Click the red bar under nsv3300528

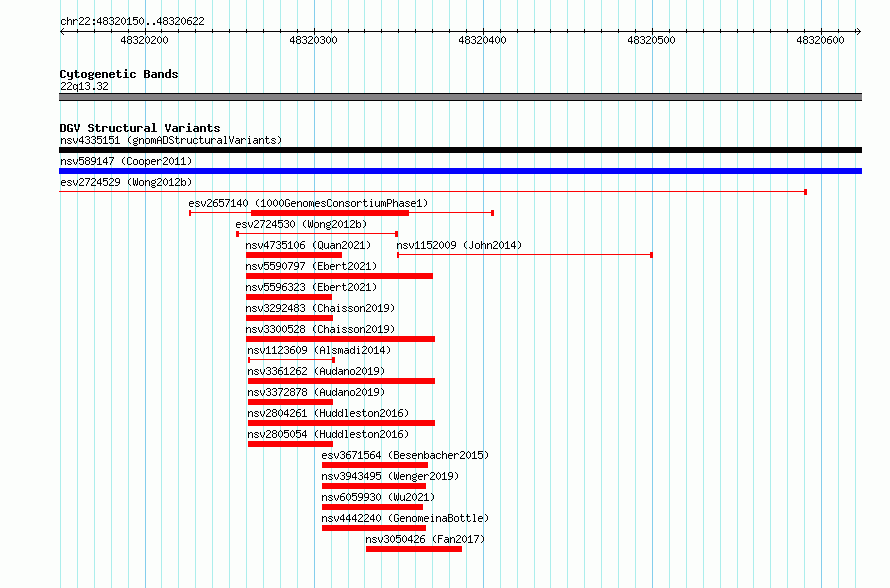pos(341,339)
